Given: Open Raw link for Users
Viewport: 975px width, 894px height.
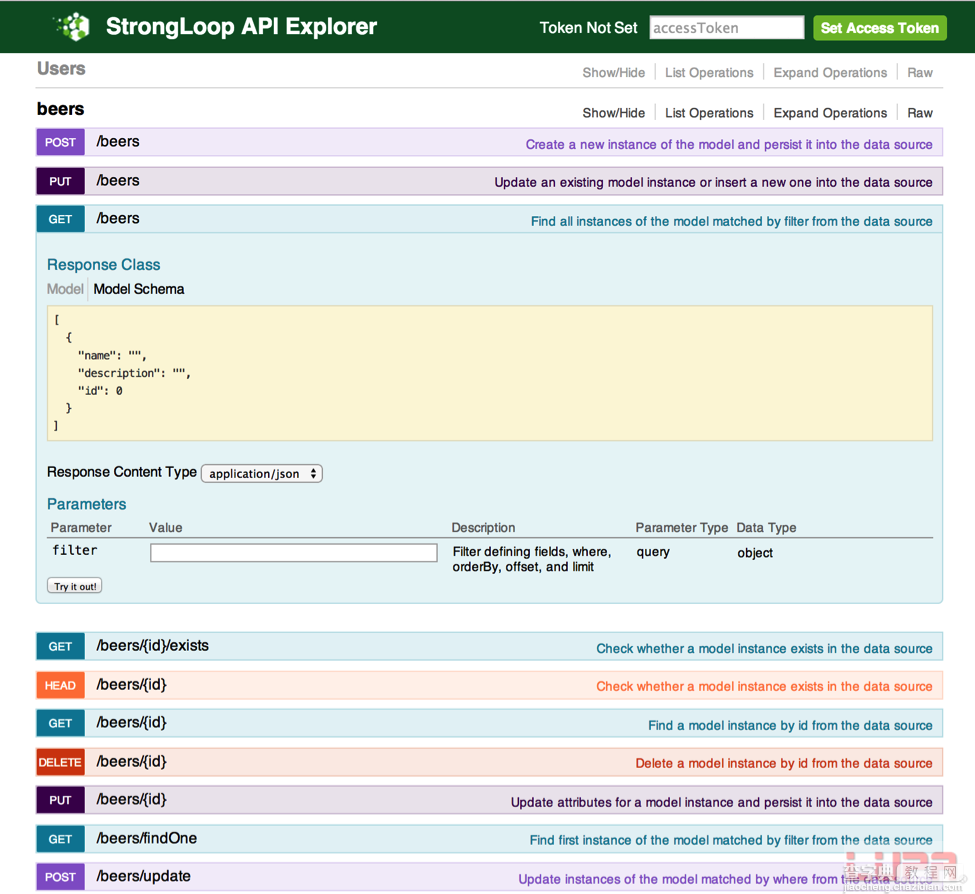Looking at the screenshot, I should tap(920, 73).
